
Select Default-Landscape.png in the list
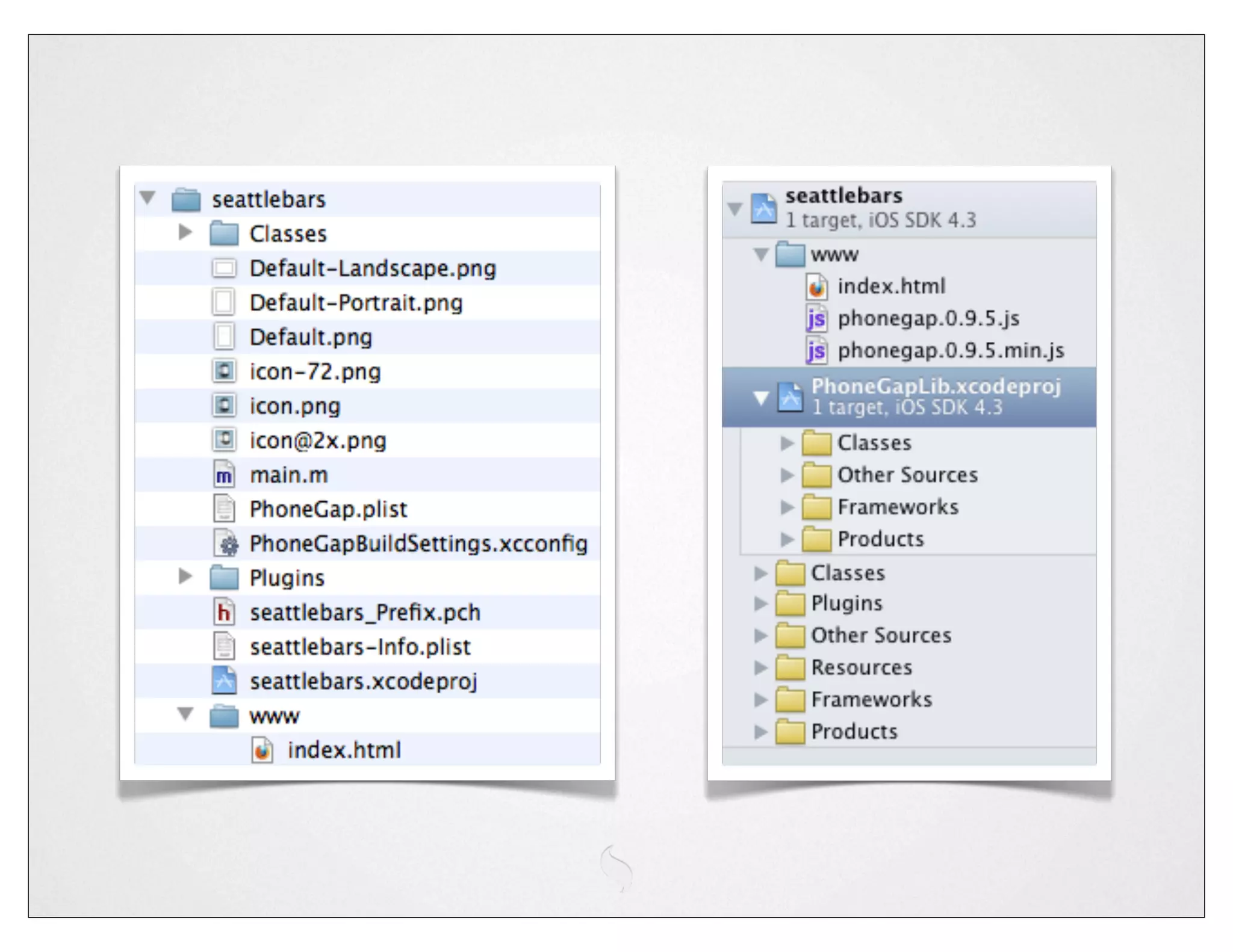pyautogui.click(x=372, y=268)
